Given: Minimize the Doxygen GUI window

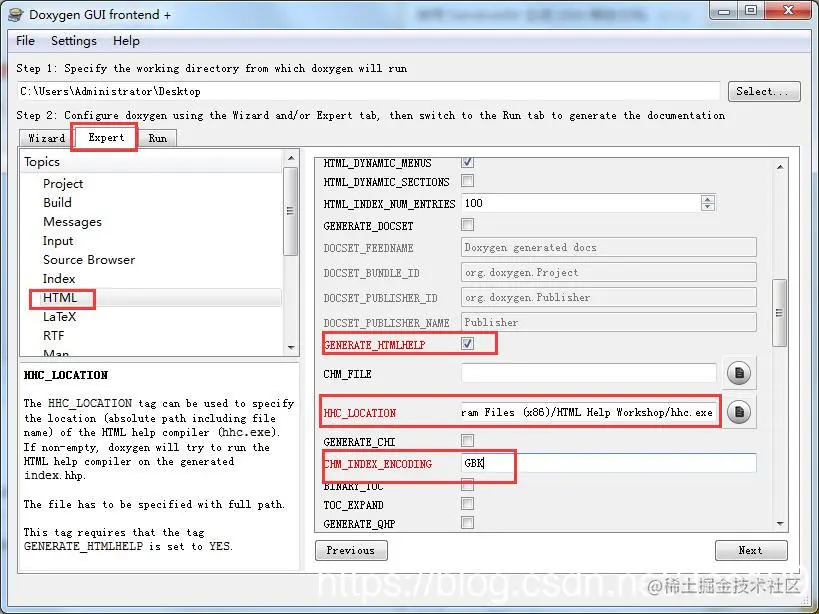Looking at the screenshot, I should pyautogui.click(x=724, y=11).
